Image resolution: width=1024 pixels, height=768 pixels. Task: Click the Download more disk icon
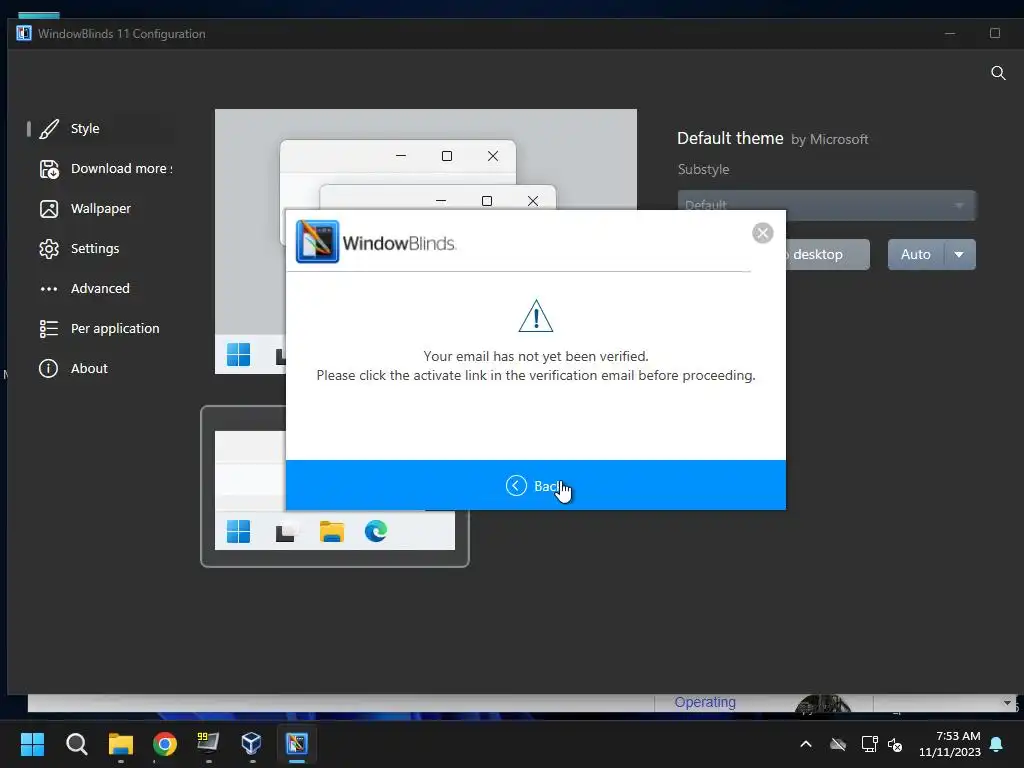[x=49, y=169]
